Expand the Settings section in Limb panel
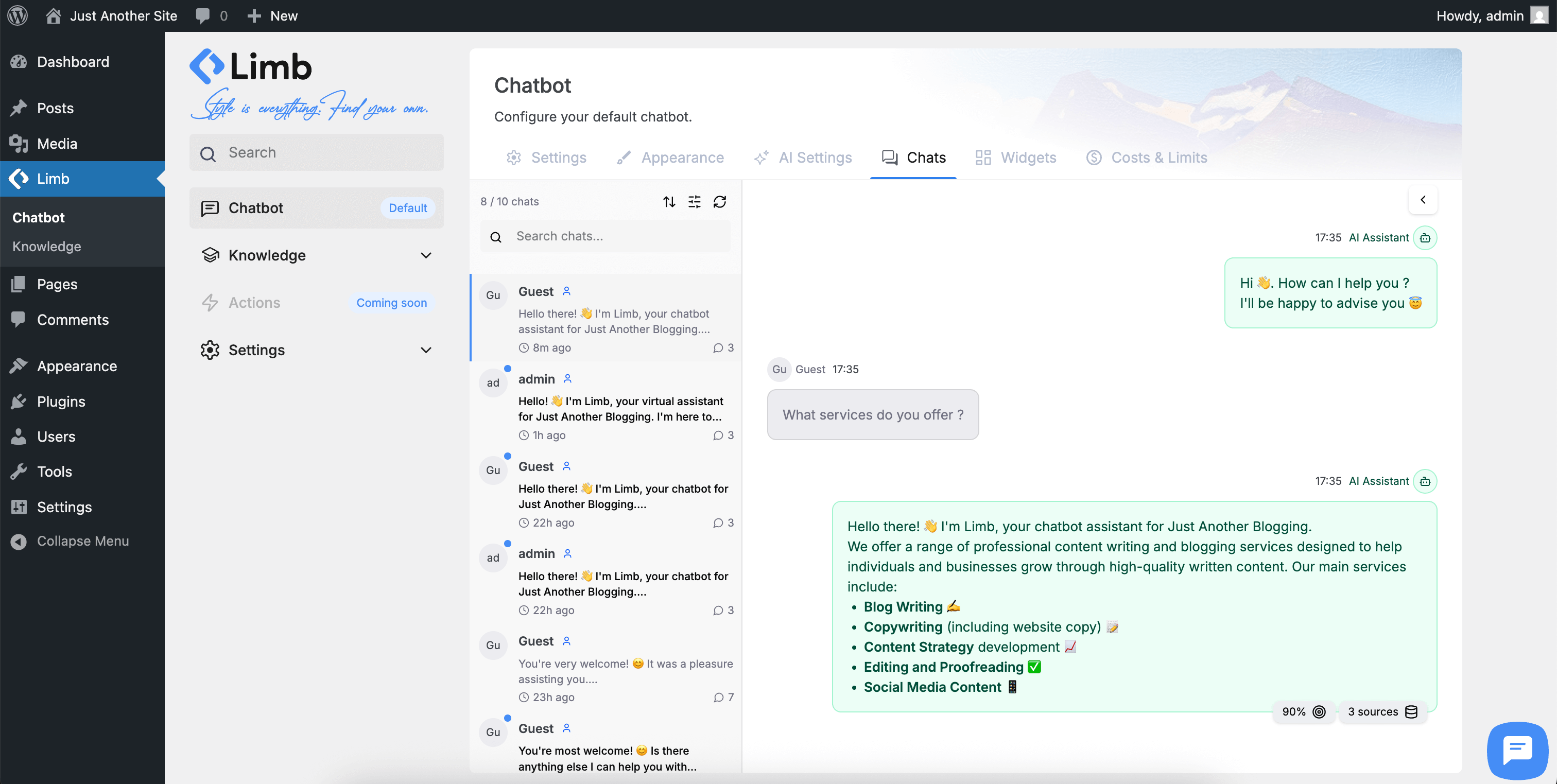 pos(426,350)
